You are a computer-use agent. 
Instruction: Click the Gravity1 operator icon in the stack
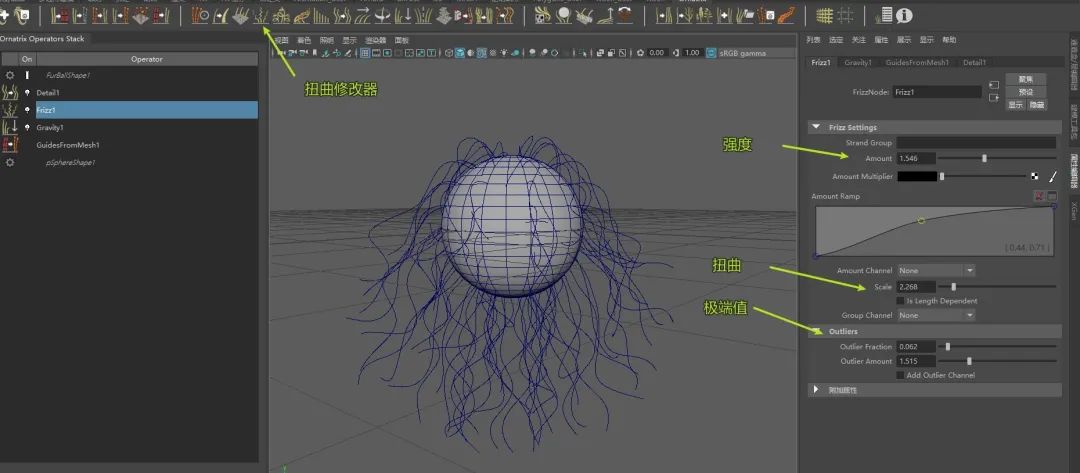coord(11,128)
